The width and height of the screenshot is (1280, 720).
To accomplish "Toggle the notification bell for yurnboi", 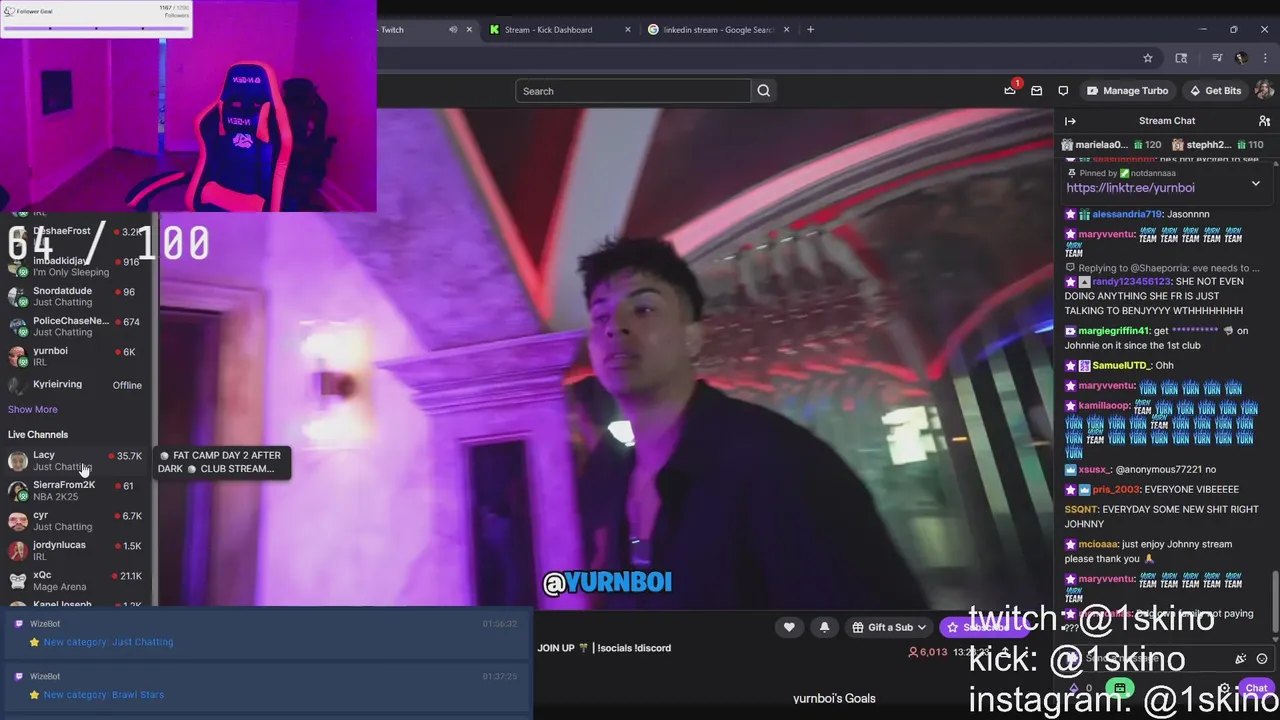I will (x=824, y=627).
